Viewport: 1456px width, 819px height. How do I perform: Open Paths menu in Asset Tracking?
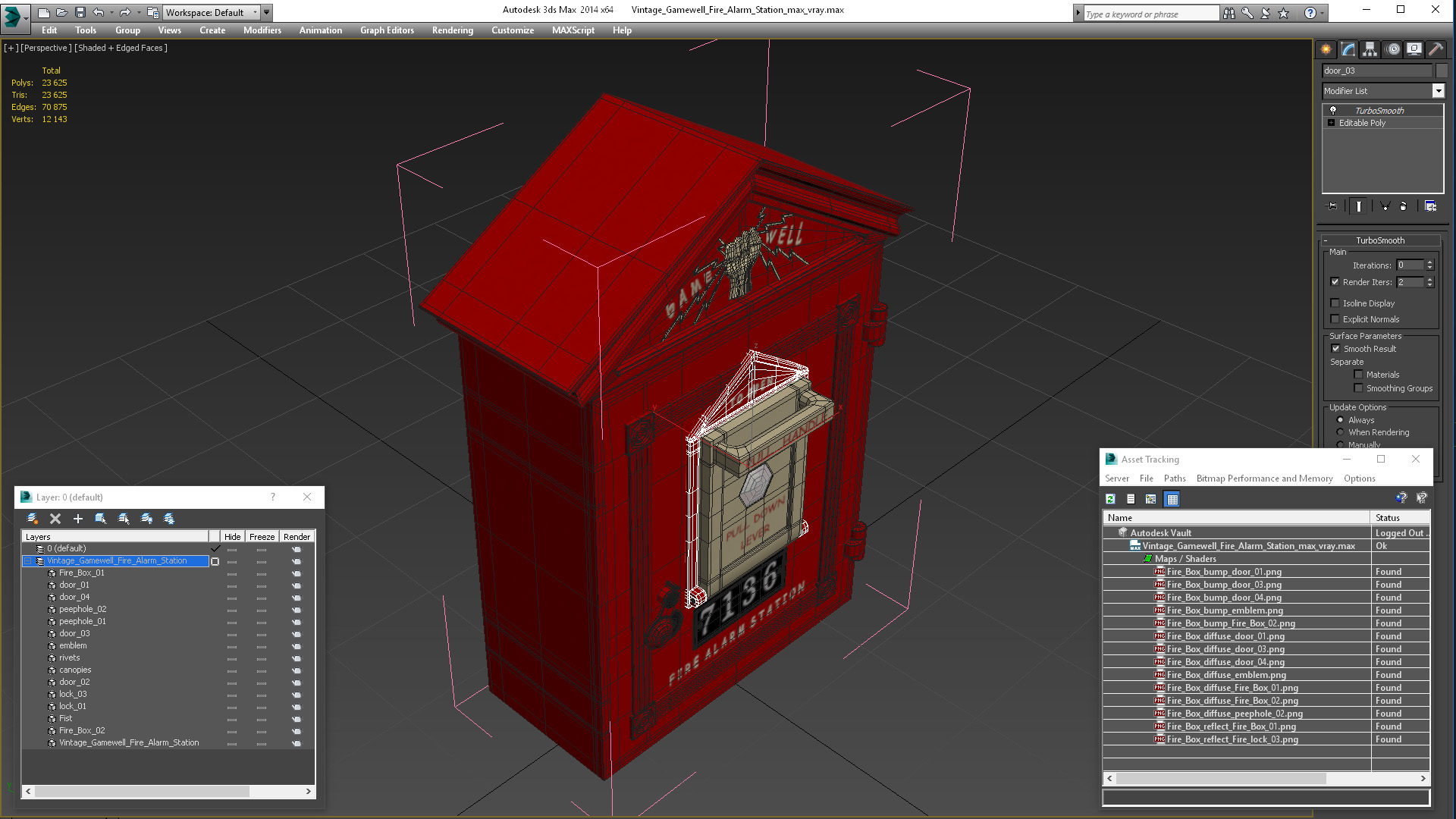[1175, 479]
